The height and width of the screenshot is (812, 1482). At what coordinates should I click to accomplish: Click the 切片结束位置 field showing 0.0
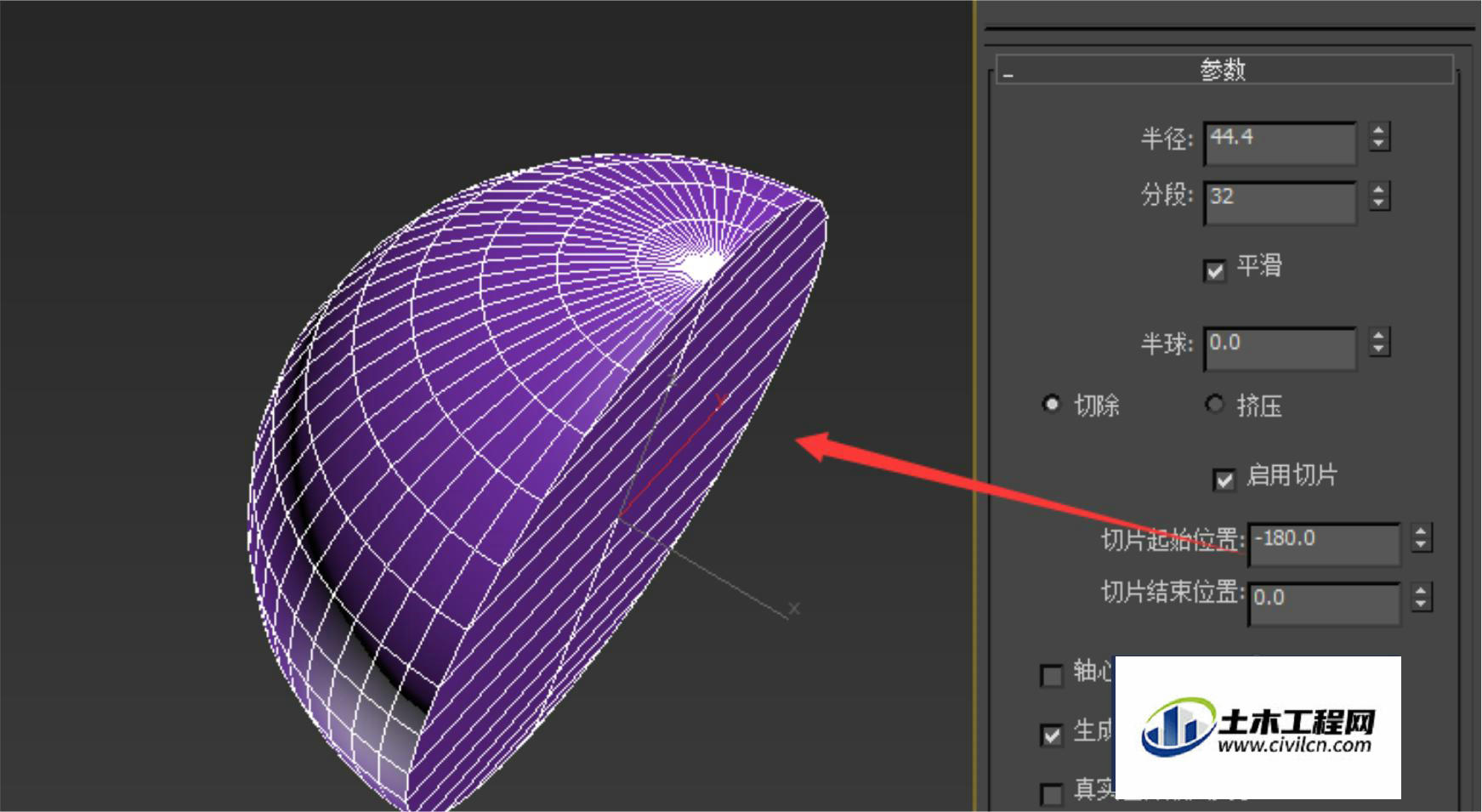click(x=1324, y=604)
